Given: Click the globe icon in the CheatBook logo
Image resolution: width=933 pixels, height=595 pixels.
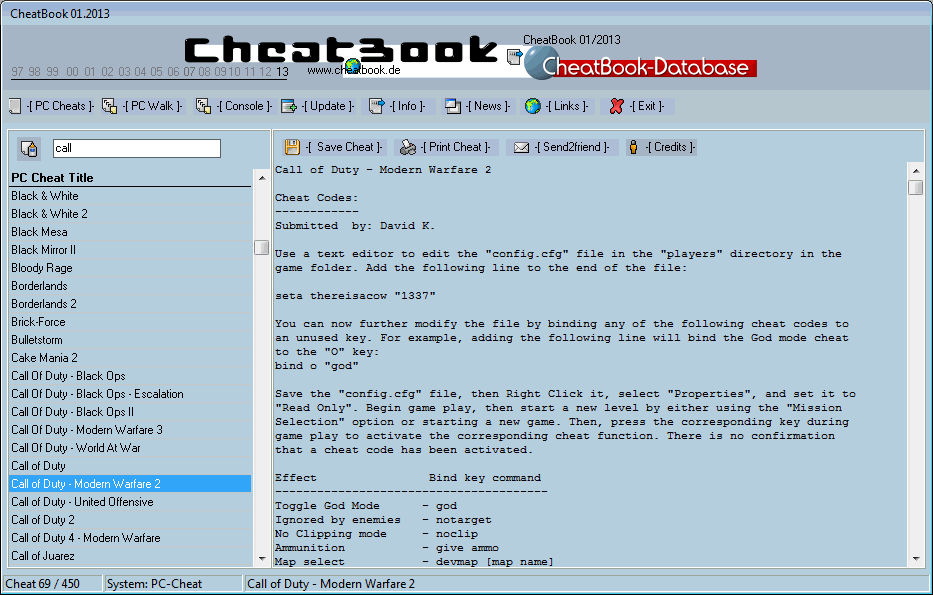Looking at the screenshot, I should pyautogui.click(x=353, y=65).
